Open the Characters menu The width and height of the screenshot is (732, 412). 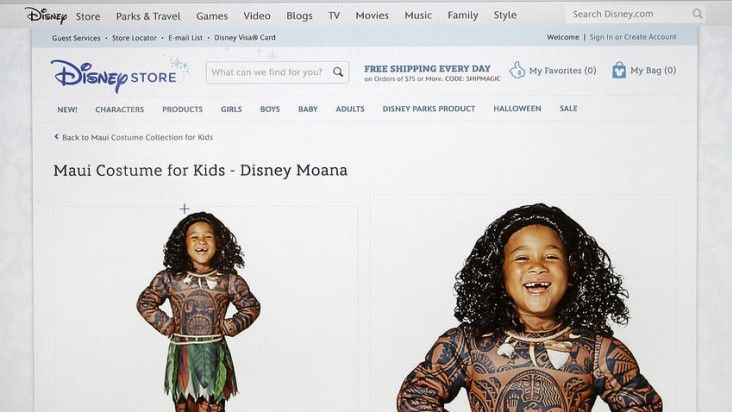120,109
